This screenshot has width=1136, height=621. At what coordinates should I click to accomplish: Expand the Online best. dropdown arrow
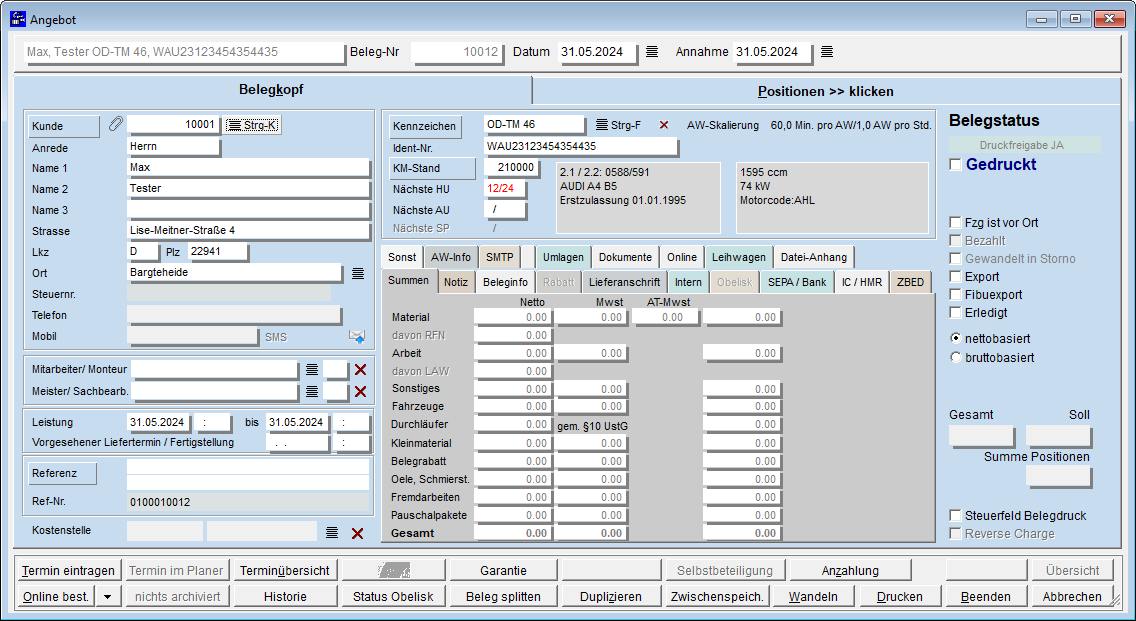coord(108,597)
